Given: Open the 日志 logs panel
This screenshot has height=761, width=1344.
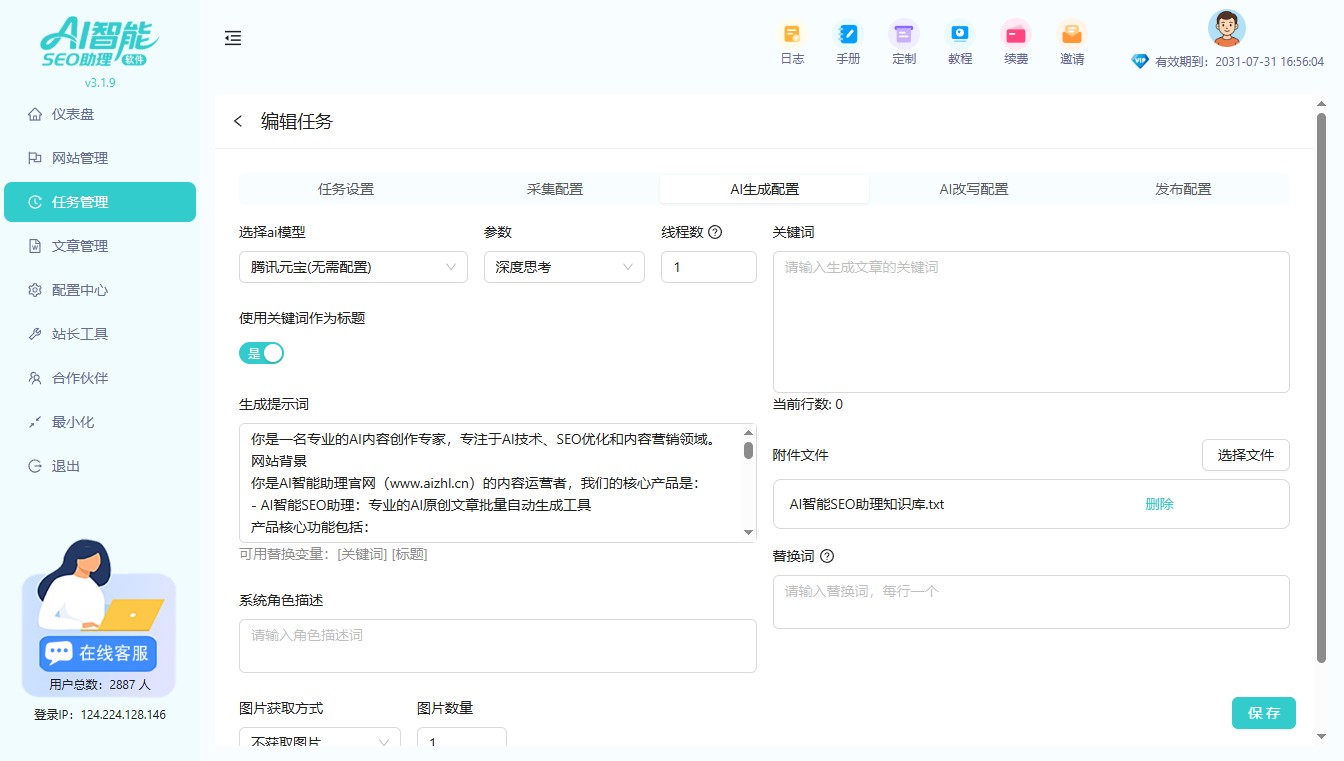Looking at the screenshot, I should tap(792, 43).
